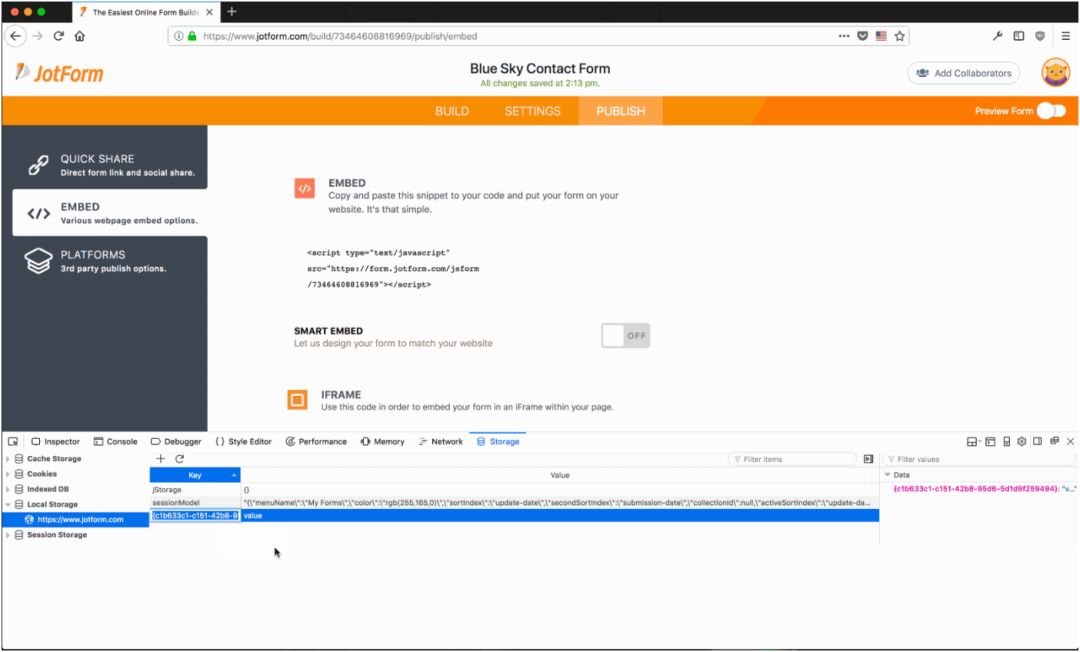The height and width of the screenshot is (652, 1080).
Task: Close the developer tools panel
Action: tap(1070, 441)
